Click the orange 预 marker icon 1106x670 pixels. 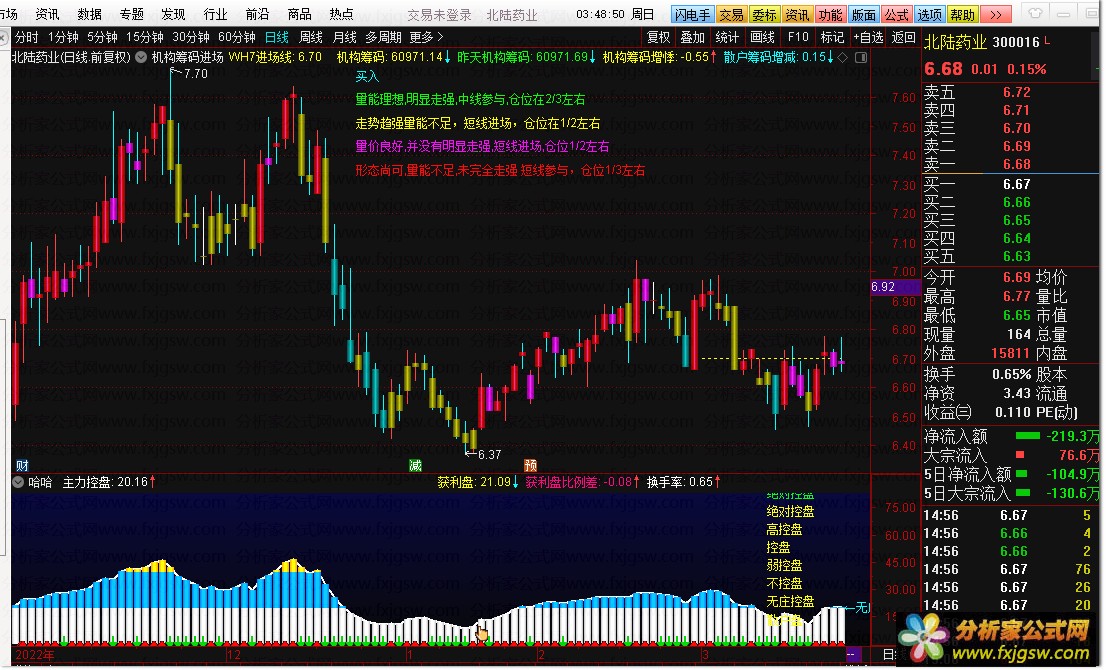coord(530,465)
